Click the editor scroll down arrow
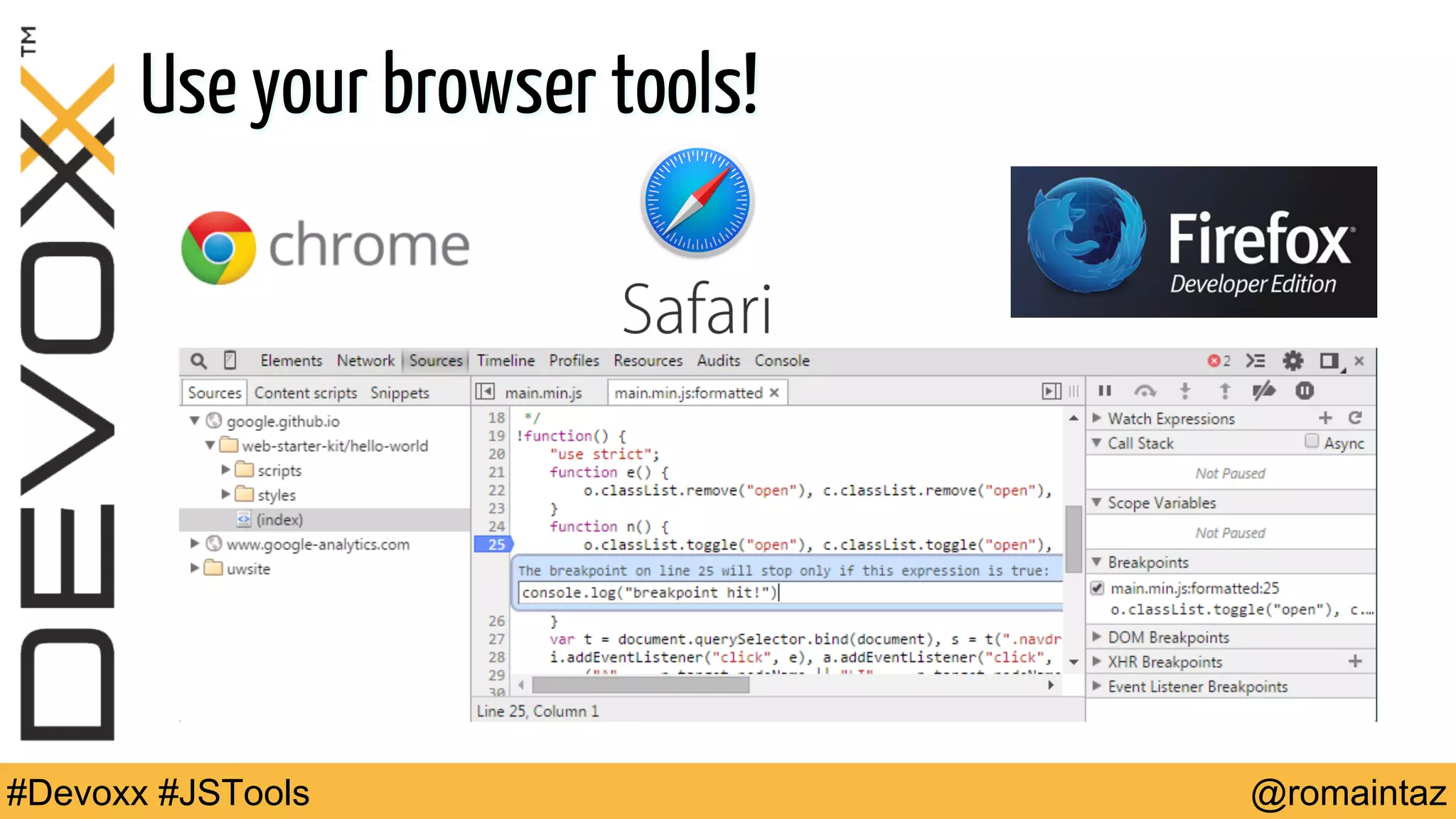The image size is (1456, 819). tap(1074, 662)
